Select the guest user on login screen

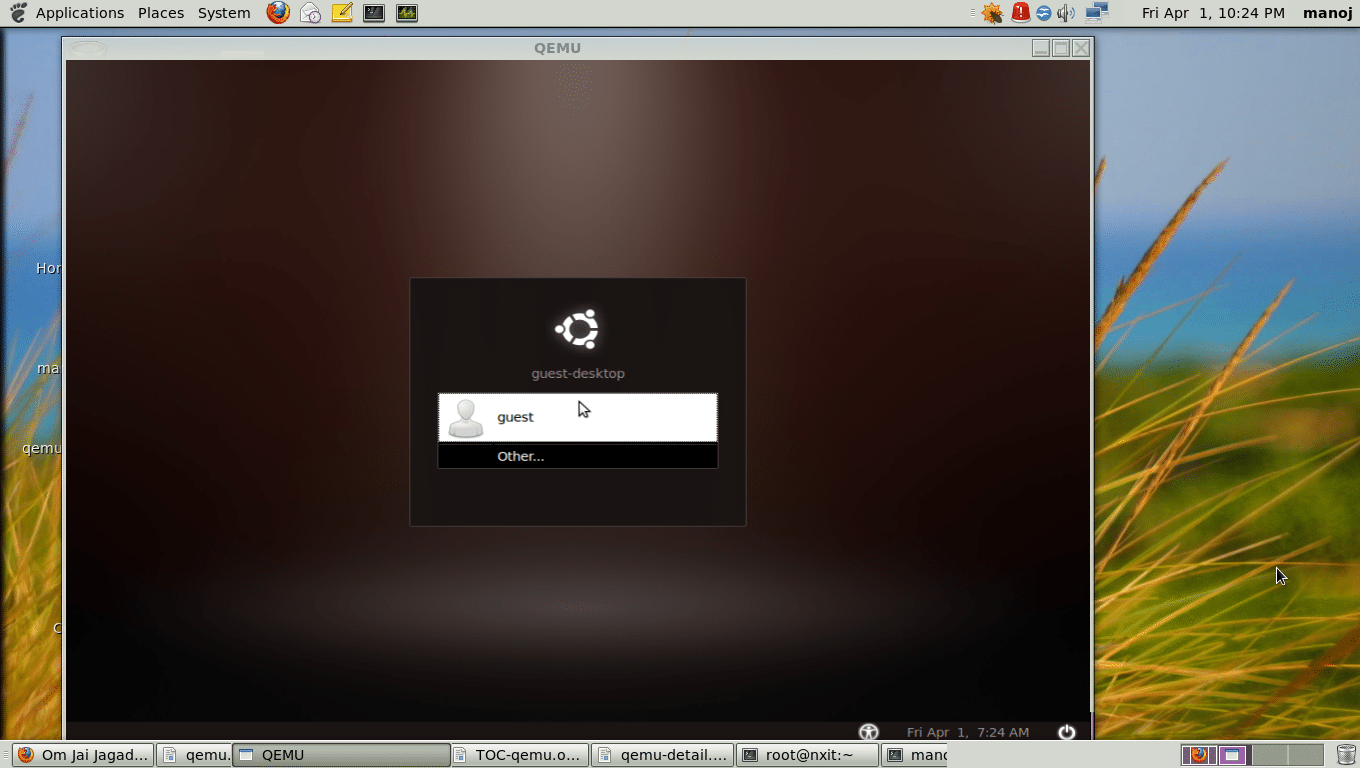coord(578,417)
